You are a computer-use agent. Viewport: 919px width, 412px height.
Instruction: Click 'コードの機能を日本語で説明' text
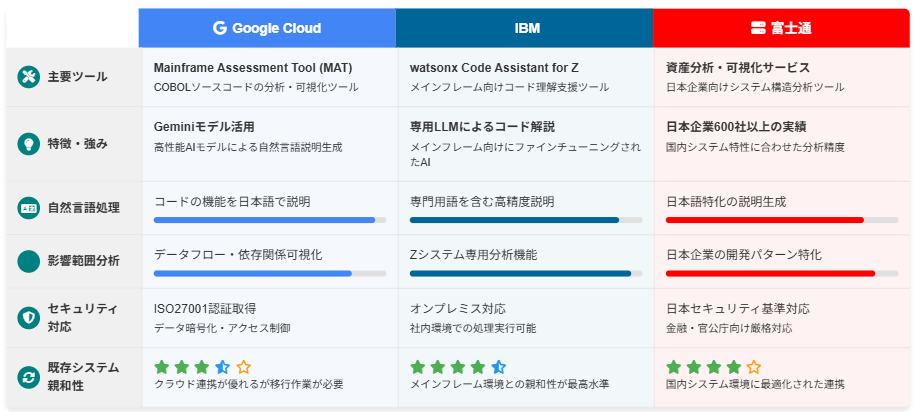click(x=232, y=202)
